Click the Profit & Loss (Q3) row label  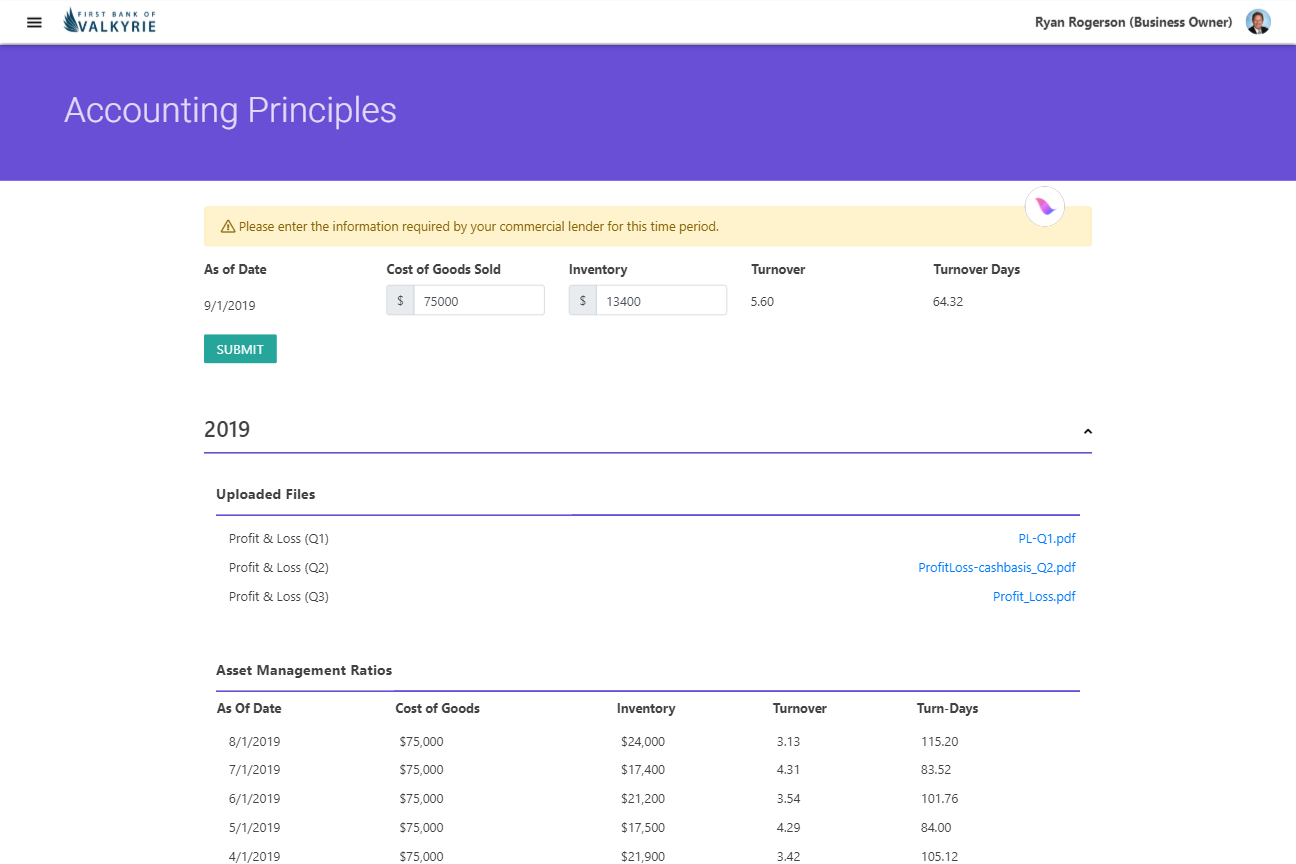pos(279,597)
